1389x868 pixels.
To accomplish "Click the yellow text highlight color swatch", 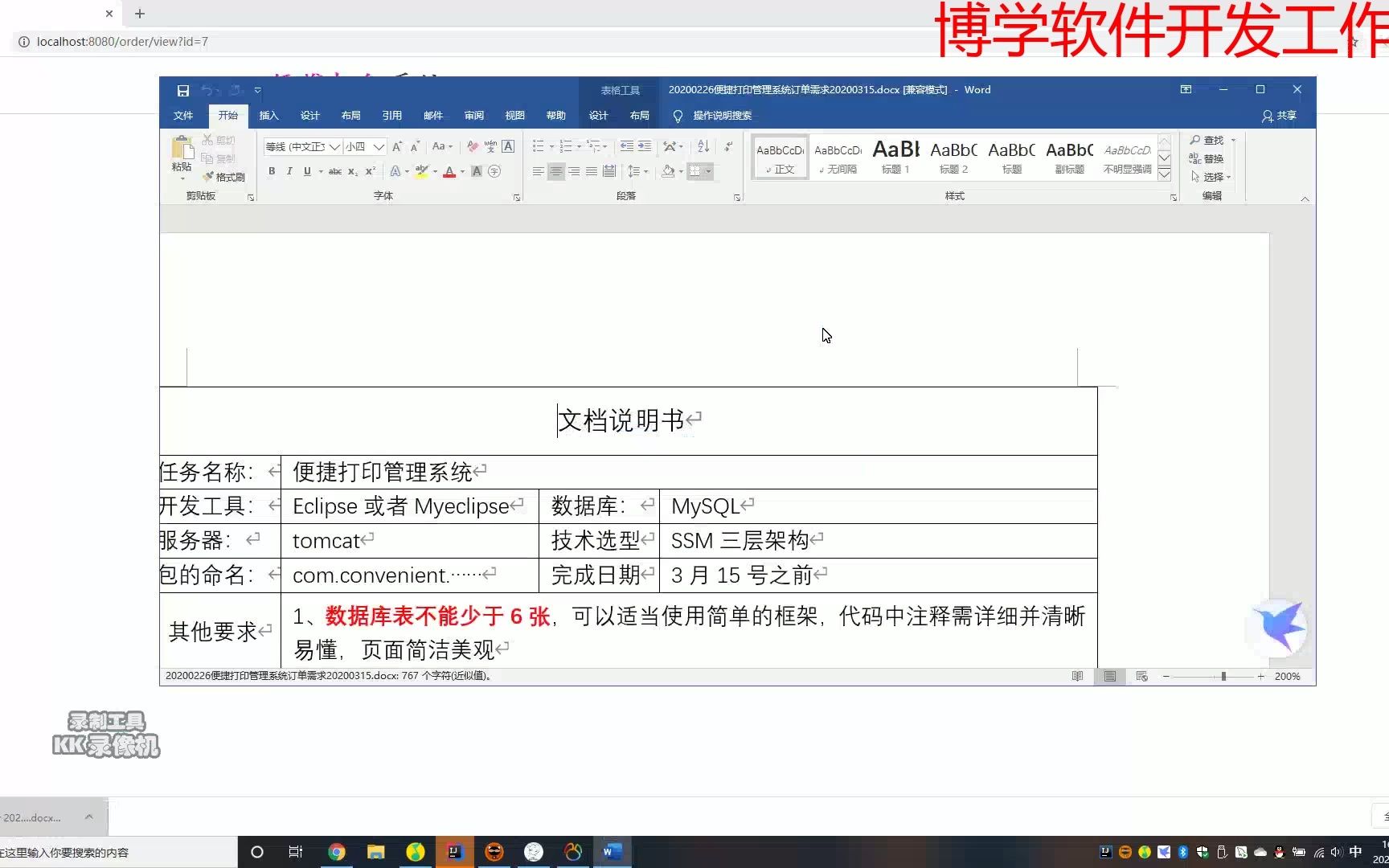I will click(422, 171).
